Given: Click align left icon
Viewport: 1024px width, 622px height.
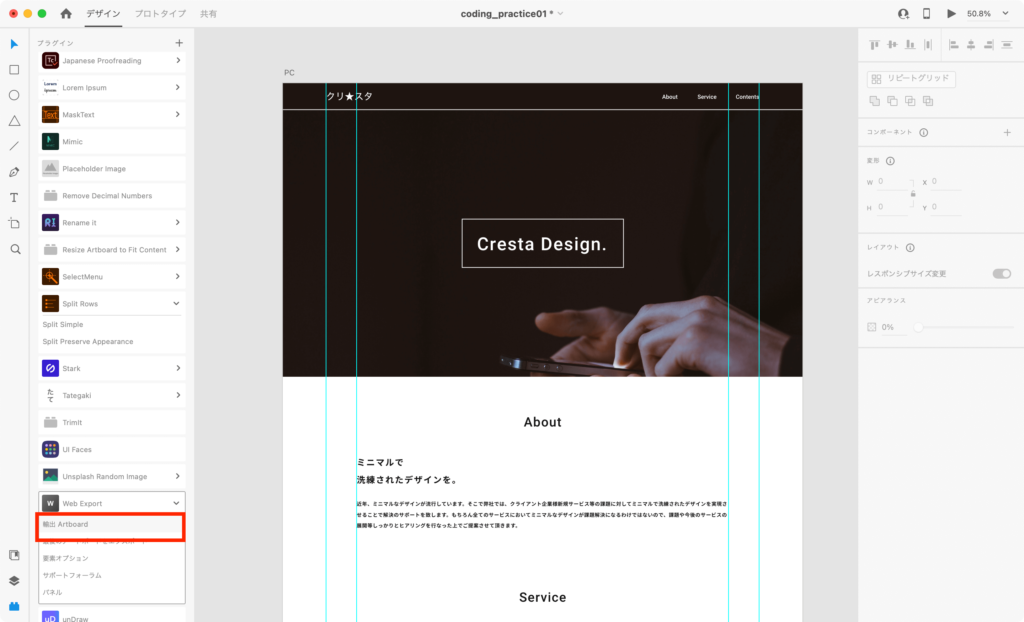Looking at the screenshot, I should [x=953, y=44].
